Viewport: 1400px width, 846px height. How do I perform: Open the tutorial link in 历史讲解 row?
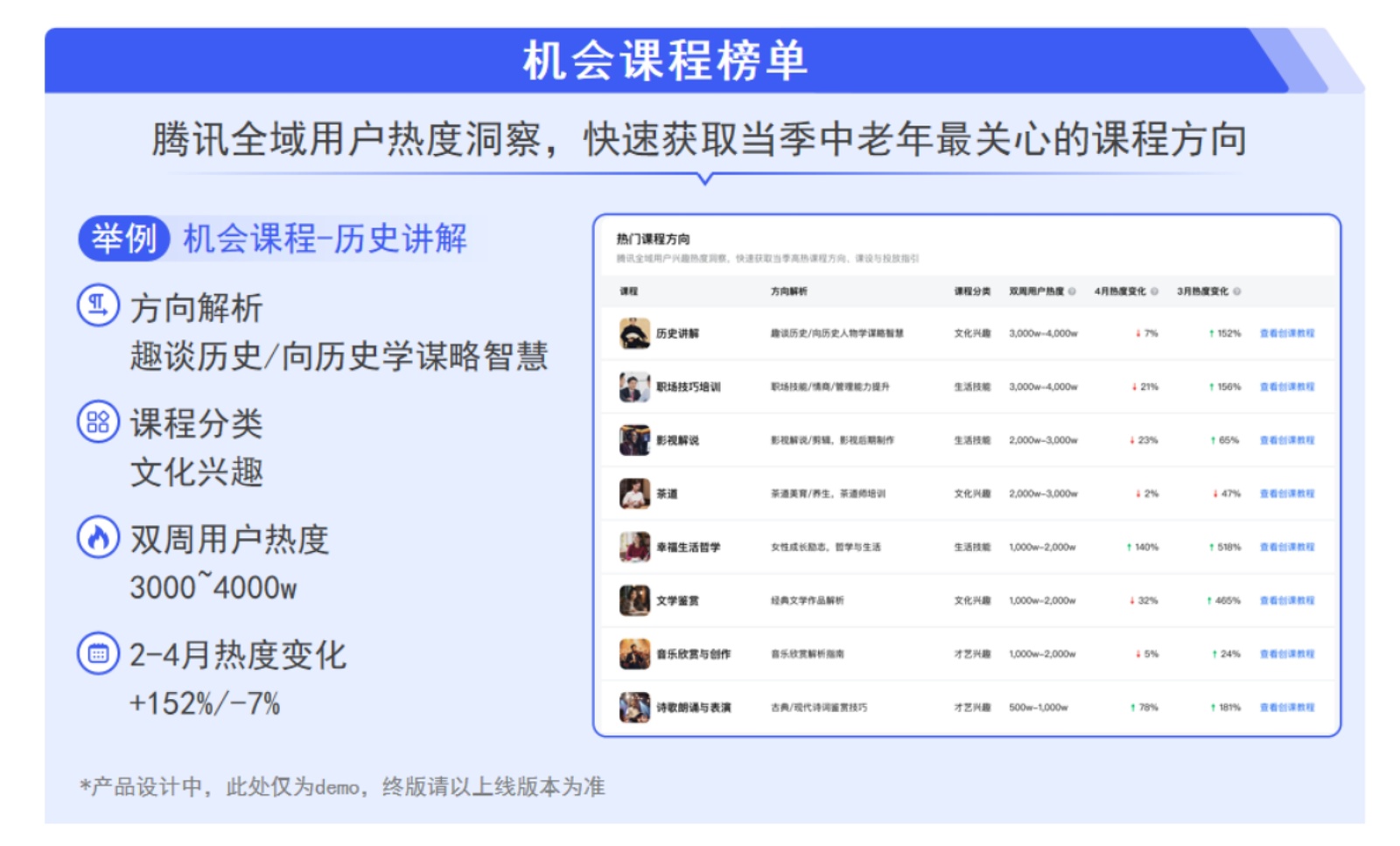click(x=1287, y=333)
